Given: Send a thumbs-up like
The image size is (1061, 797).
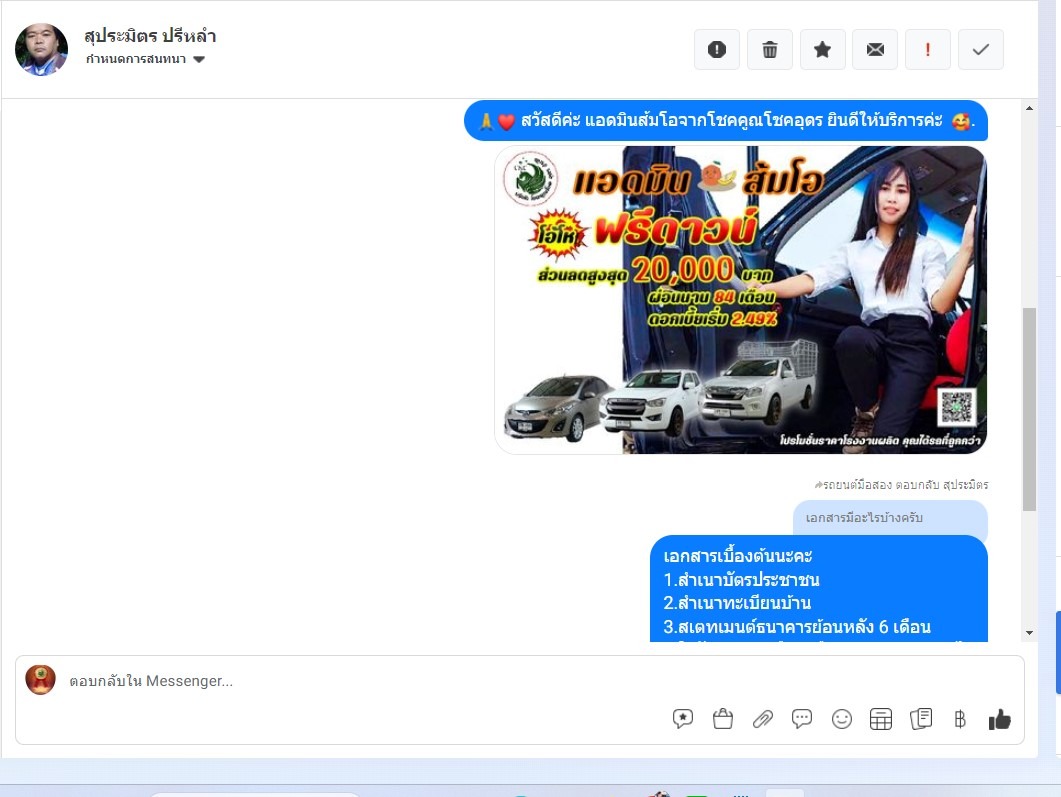Looking at the screenshot, I should tap(999, 719).
